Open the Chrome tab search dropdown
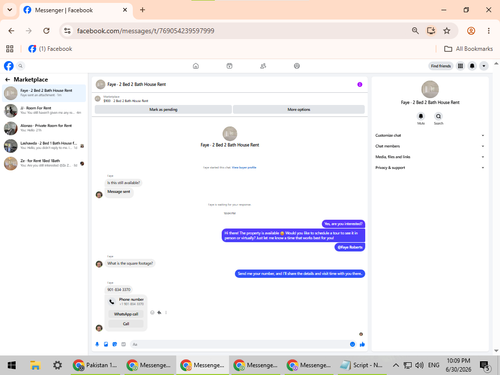 pos(10,10)
